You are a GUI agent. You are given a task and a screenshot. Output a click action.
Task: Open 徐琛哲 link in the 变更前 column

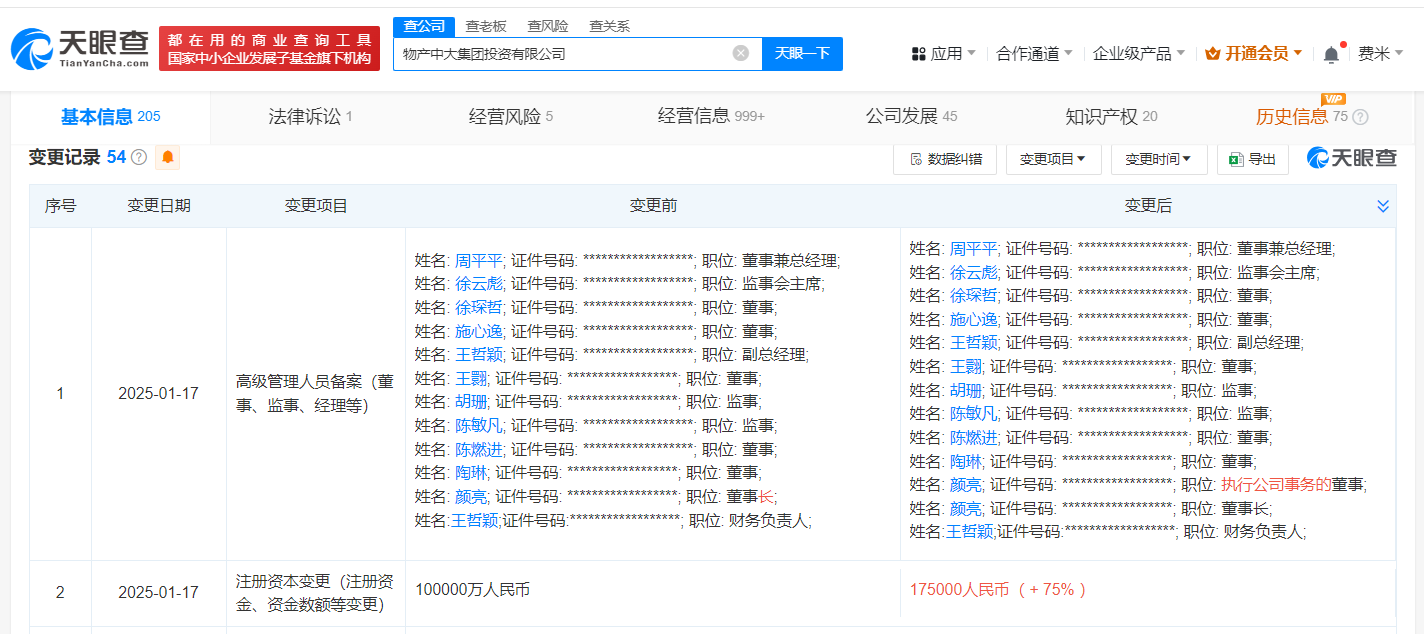[x=479, y=307]
